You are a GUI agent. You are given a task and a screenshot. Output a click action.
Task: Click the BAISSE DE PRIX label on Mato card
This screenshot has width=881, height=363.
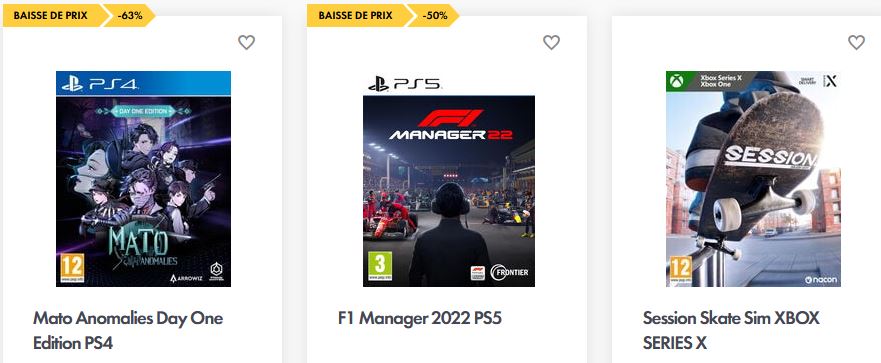[51, 16]
